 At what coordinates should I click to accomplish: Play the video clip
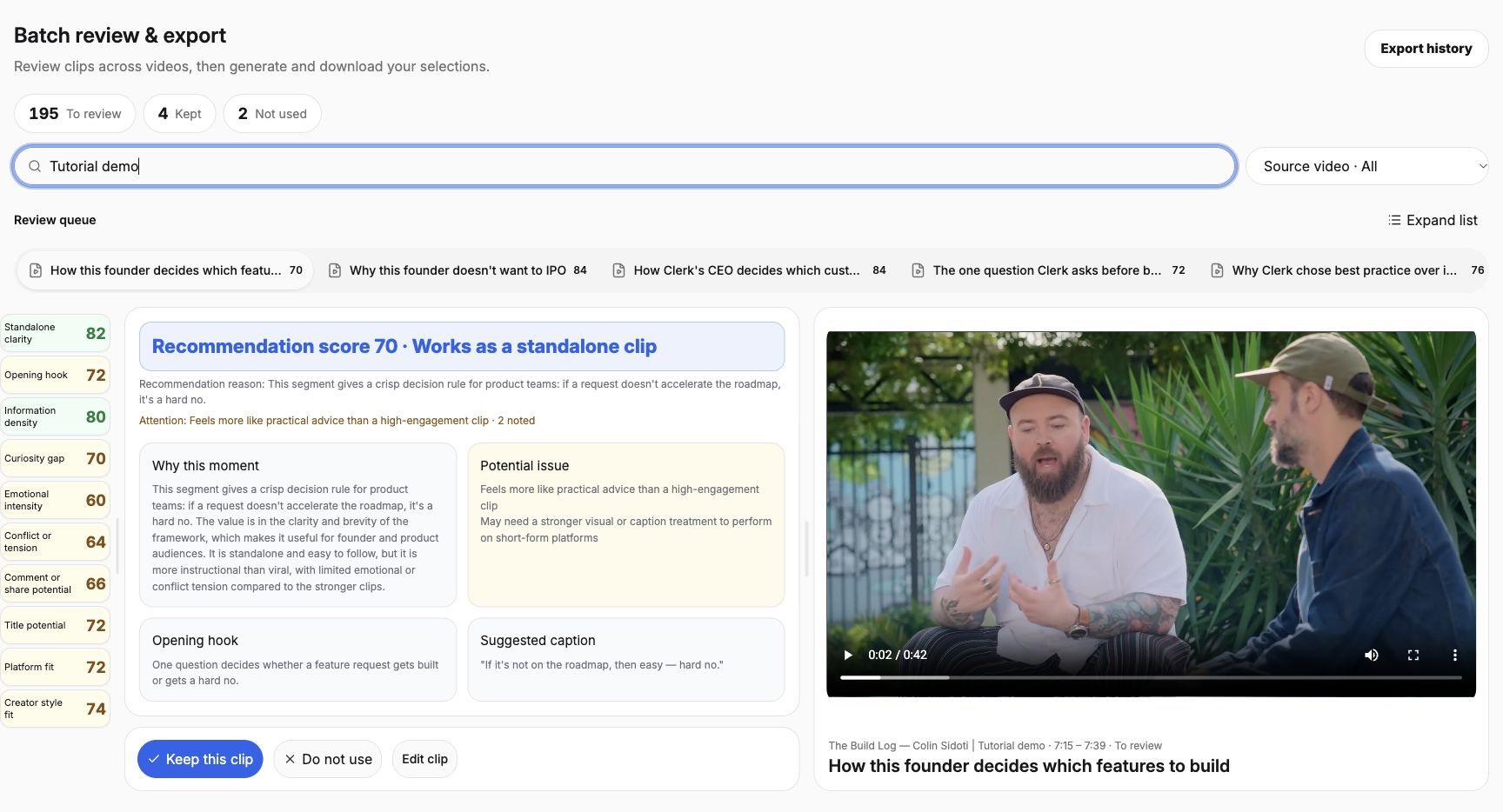848,655
